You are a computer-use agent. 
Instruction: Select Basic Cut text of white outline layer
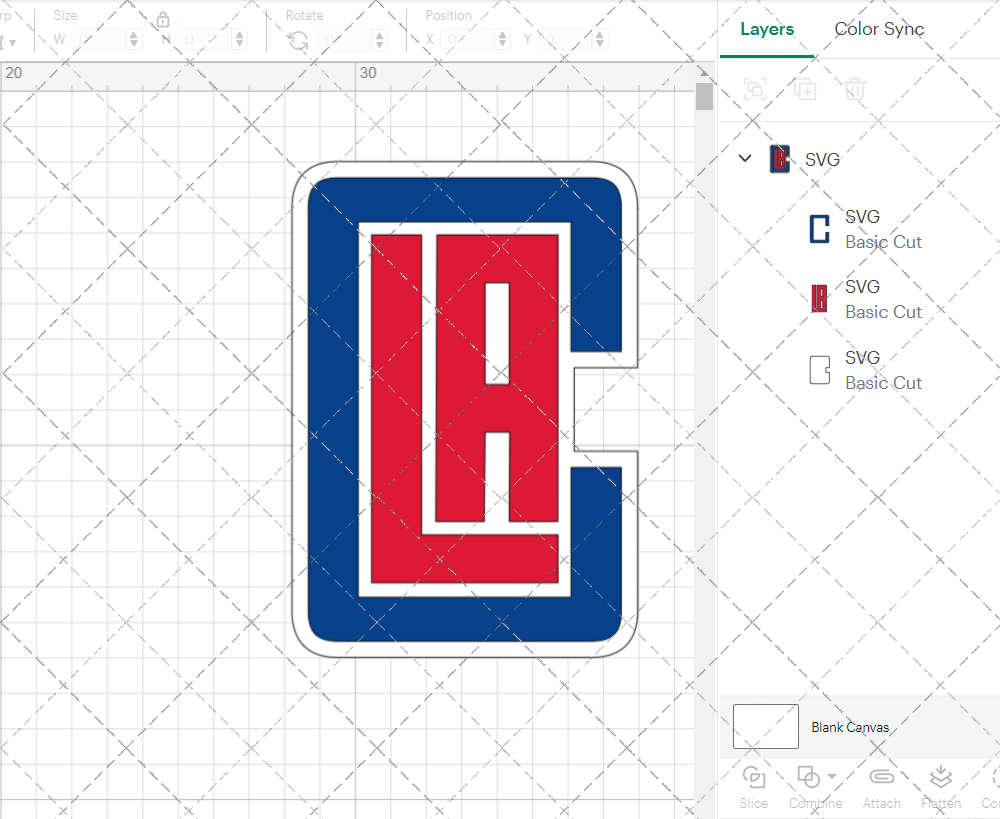tap(883, 383)
